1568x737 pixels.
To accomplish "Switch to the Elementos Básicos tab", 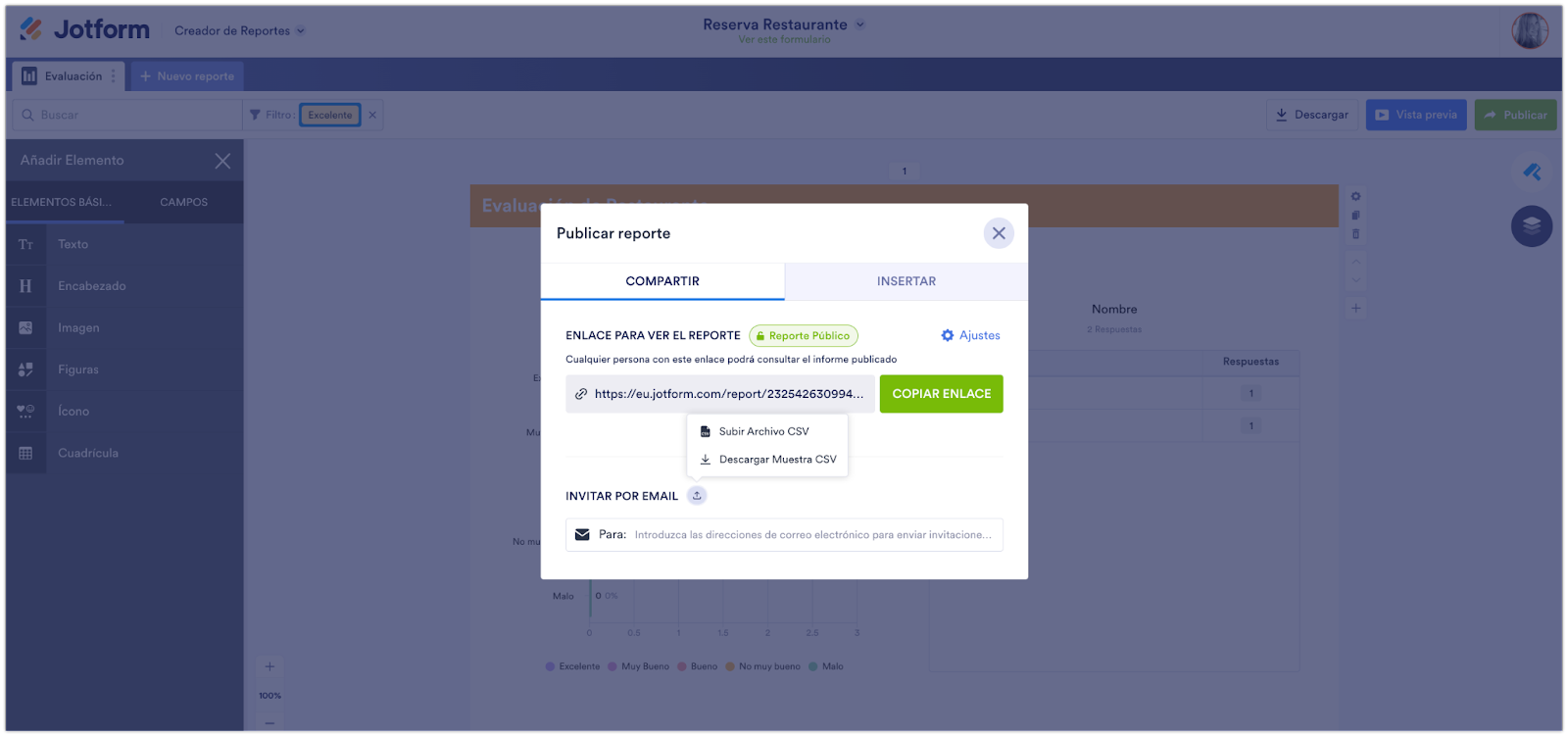I will pos(62,202).
